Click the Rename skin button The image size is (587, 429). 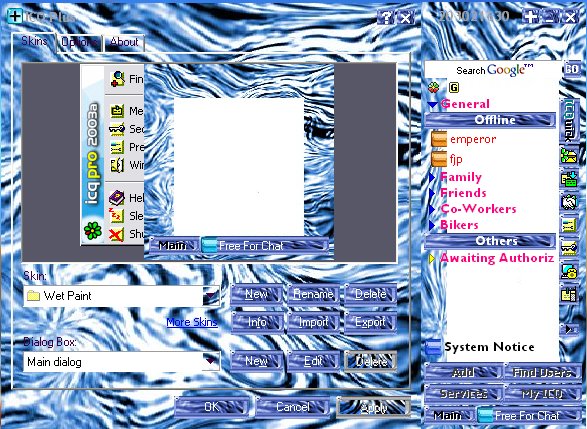tap(313, 294)
